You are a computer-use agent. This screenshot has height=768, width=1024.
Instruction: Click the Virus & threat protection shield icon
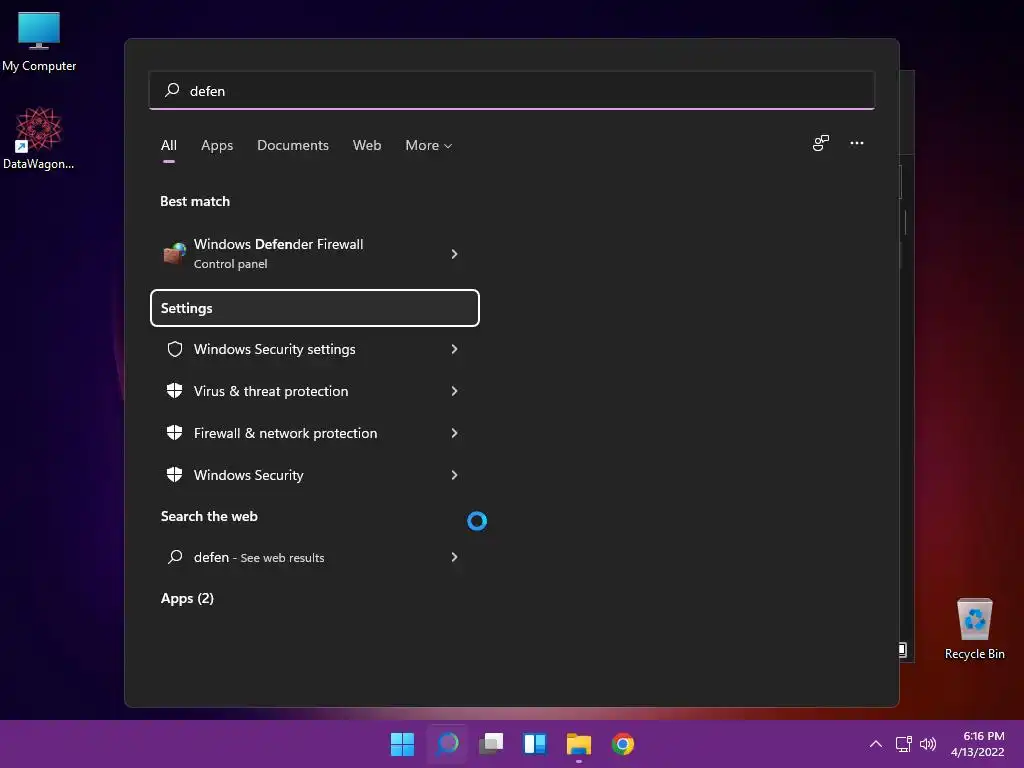tap(174, 391)
